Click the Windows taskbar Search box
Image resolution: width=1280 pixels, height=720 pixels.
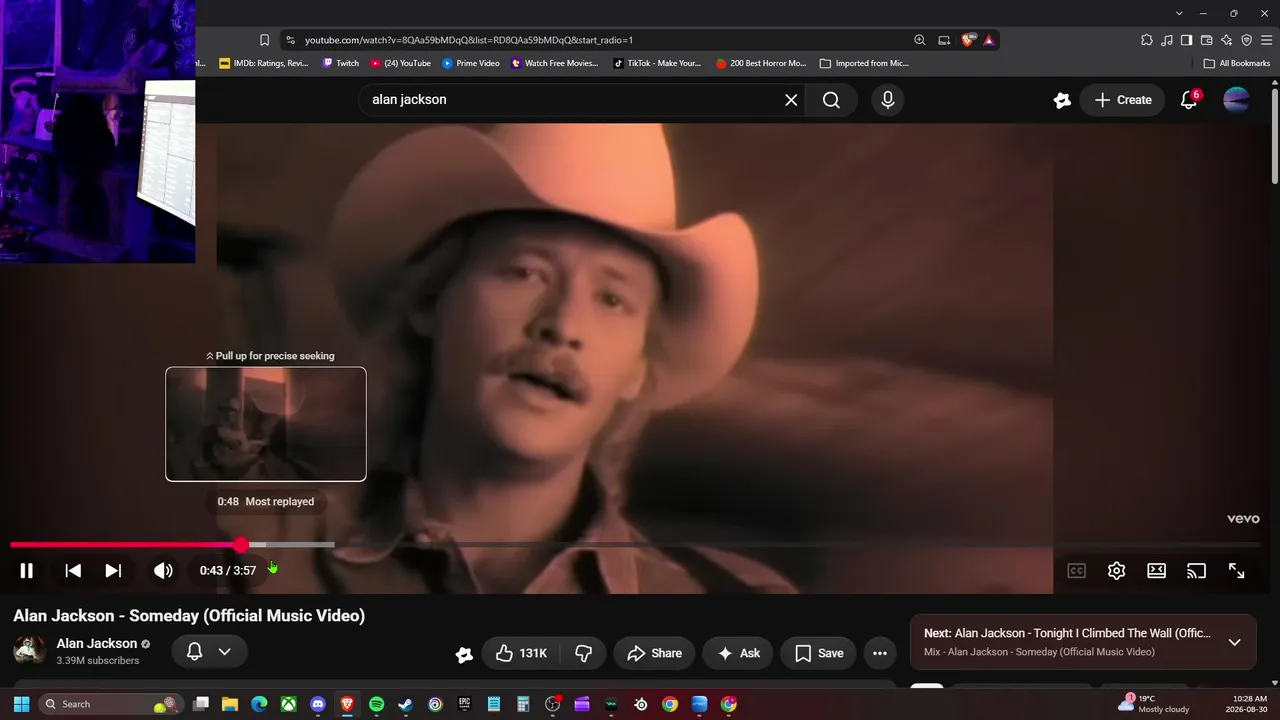tap(111, 704)
